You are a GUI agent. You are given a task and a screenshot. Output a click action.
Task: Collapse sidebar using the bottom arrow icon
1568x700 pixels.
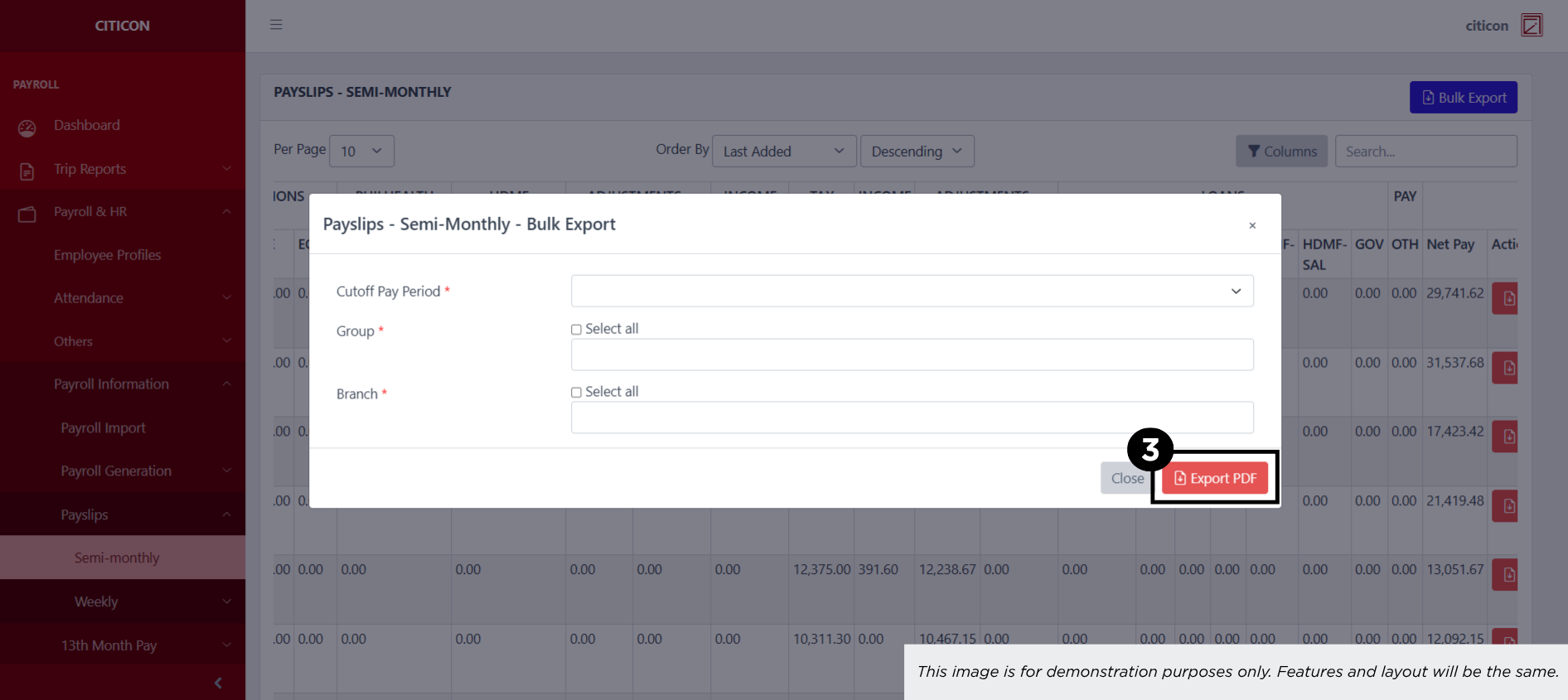pyautogui.click(x=218, y=683)
